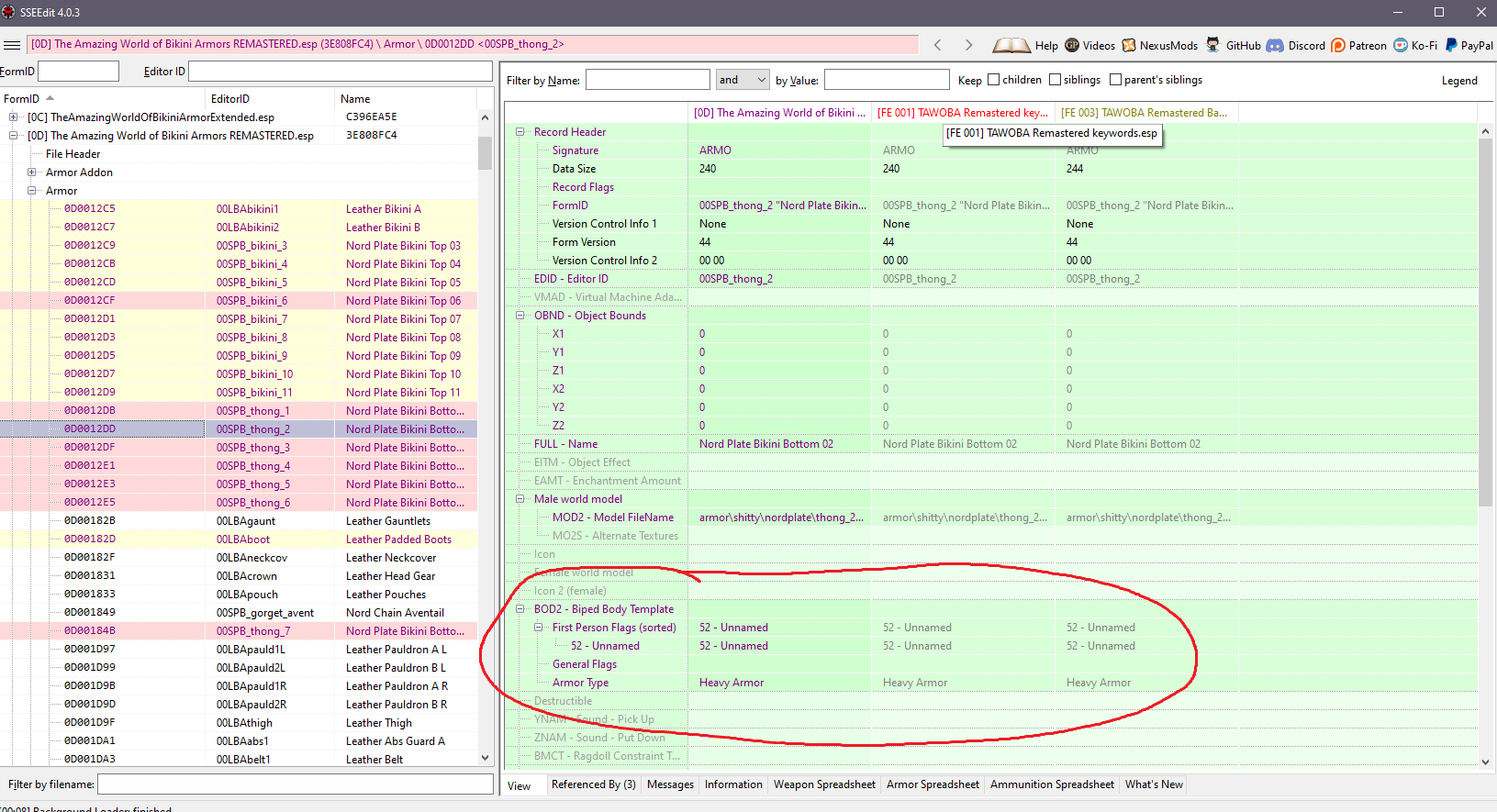Go forward with the right navigation arrow

pyautogui.click(x=968, y=45)
